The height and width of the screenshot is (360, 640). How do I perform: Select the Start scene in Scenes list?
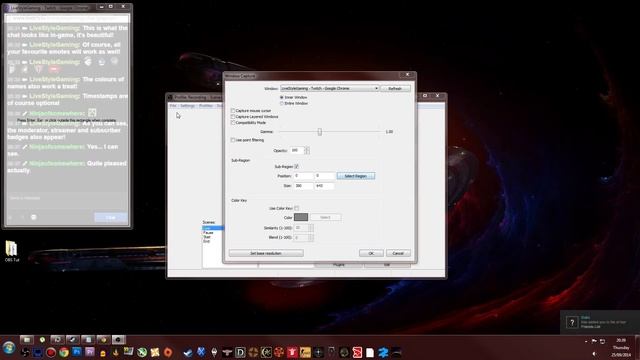pyautogui.click(x=207, y=237)
